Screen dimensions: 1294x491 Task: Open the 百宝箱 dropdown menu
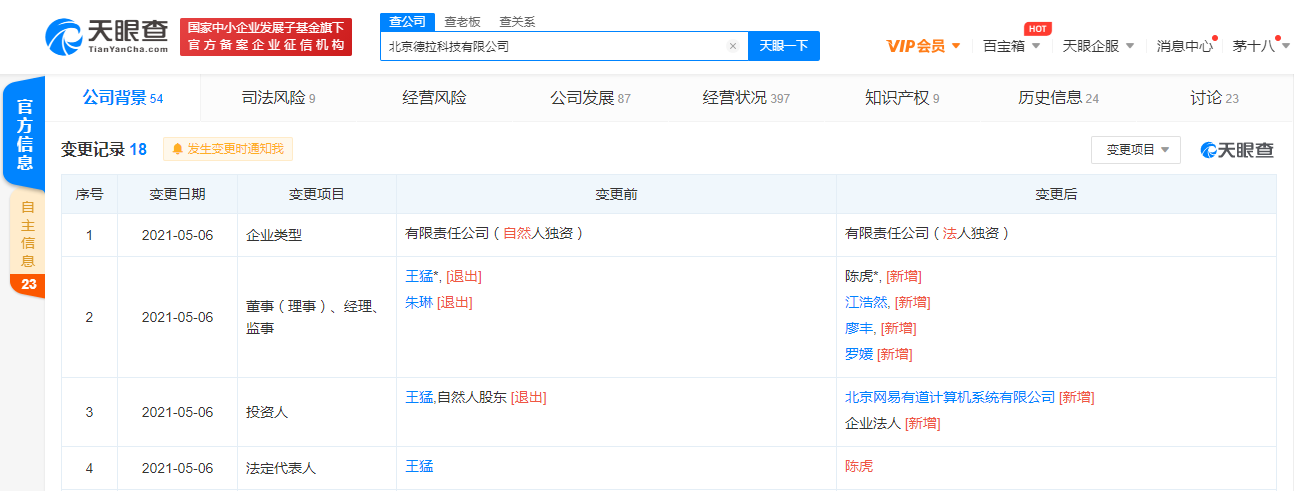click(x=1012, y=46)
